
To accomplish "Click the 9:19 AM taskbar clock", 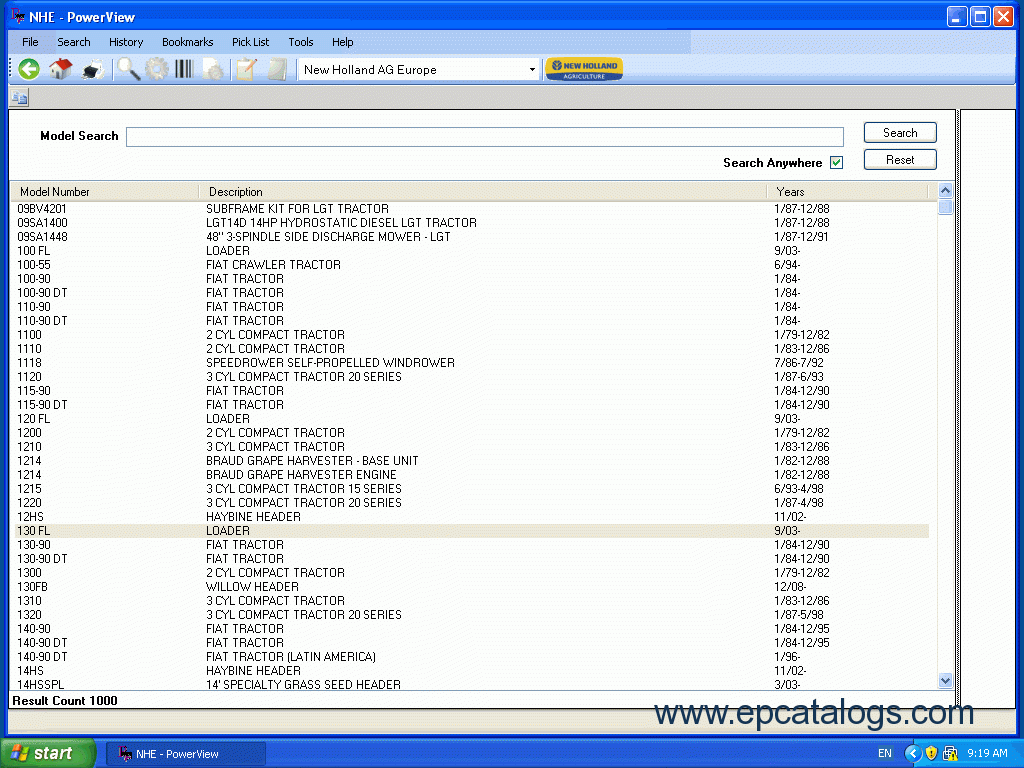I will [x=987, y=753].
